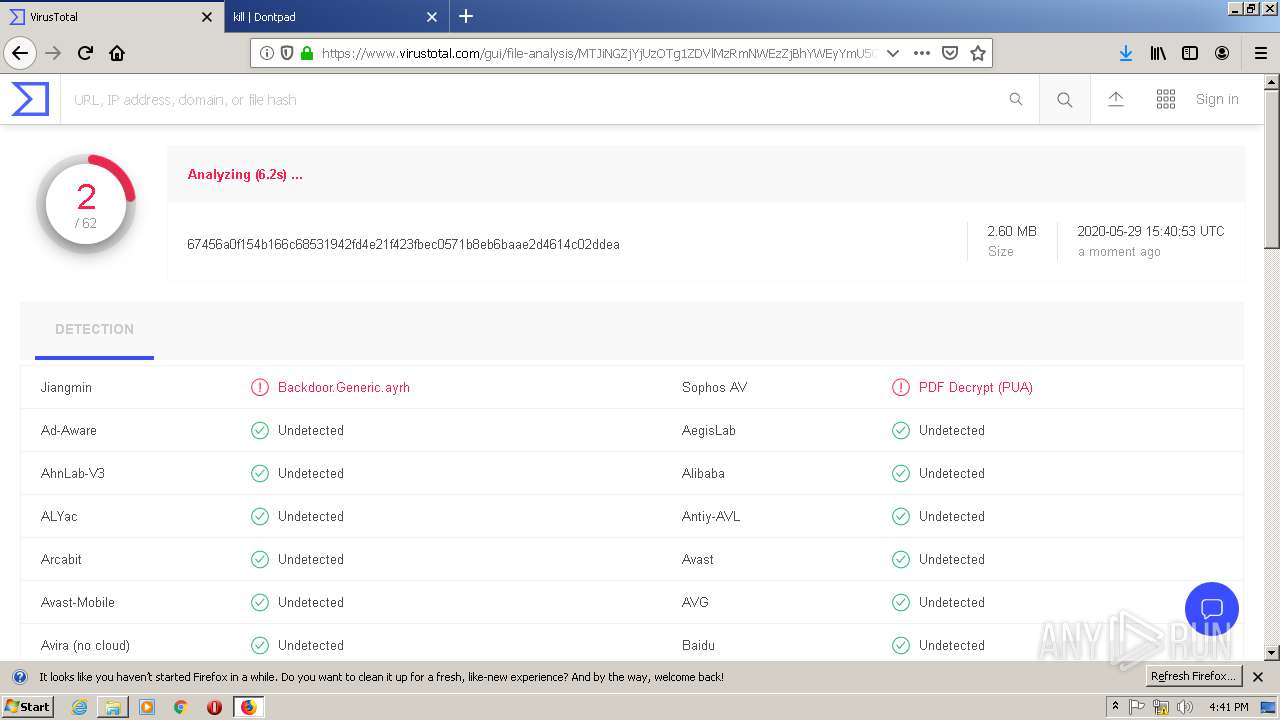Click the Alibaba engine name
This screenshot has height=720, width=1280.
(x=703, y=473)
